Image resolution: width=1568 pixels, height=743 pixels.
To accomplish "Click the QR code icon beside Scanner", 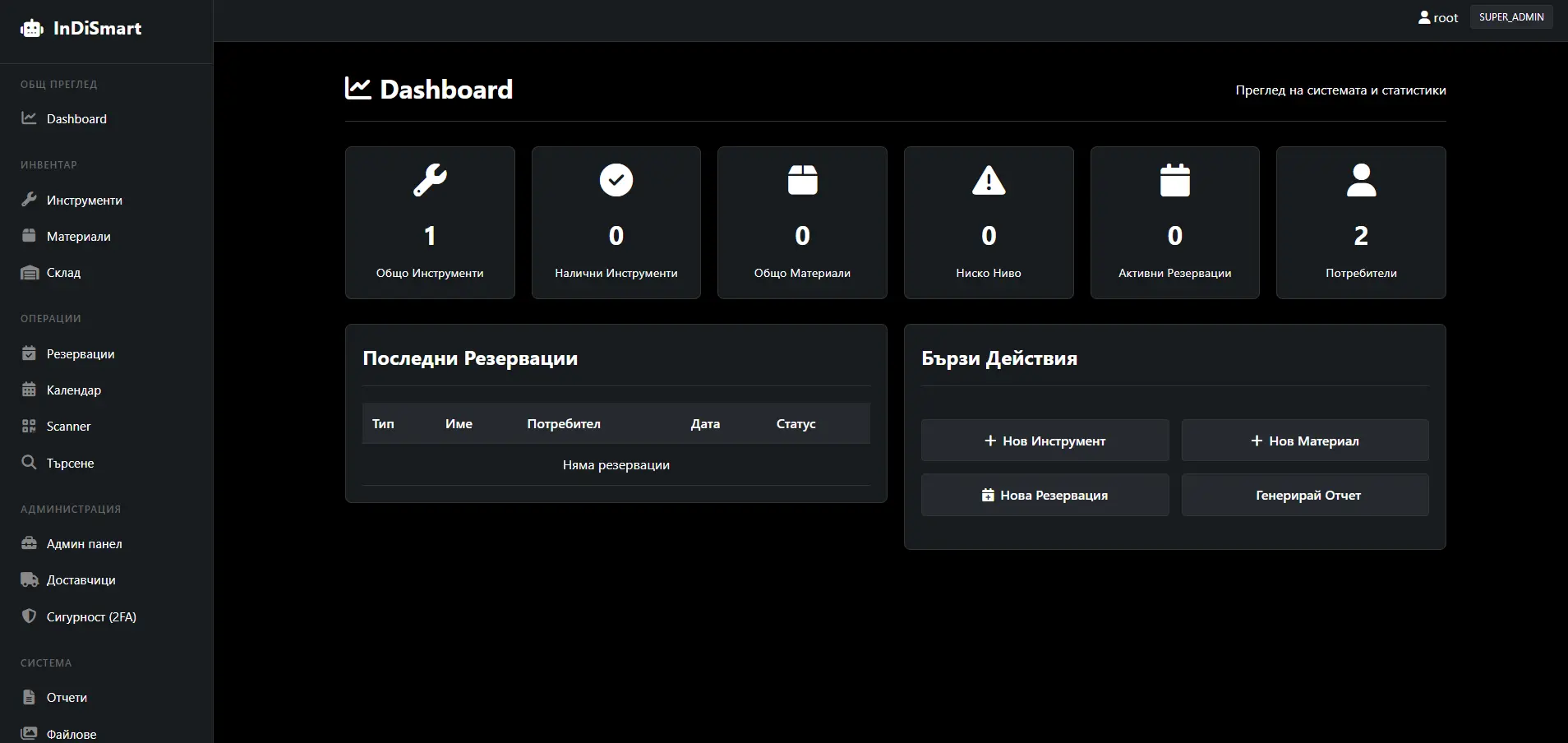I will [x=29, y=426].
